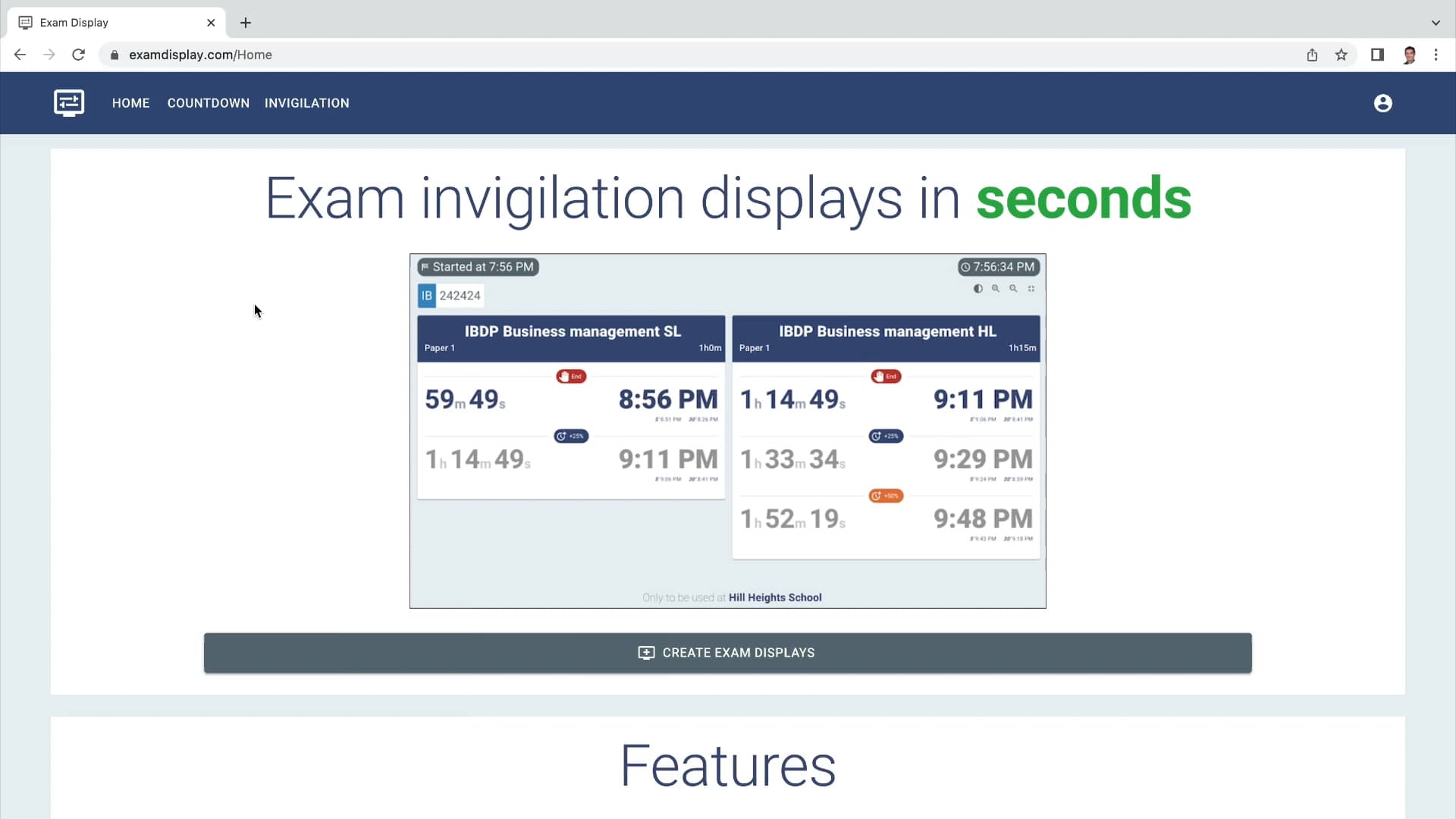Image resolution: width=1456 pixels, height=819 pixels.
Task: Open the Invigilation menu item
Action: point(306,103)
